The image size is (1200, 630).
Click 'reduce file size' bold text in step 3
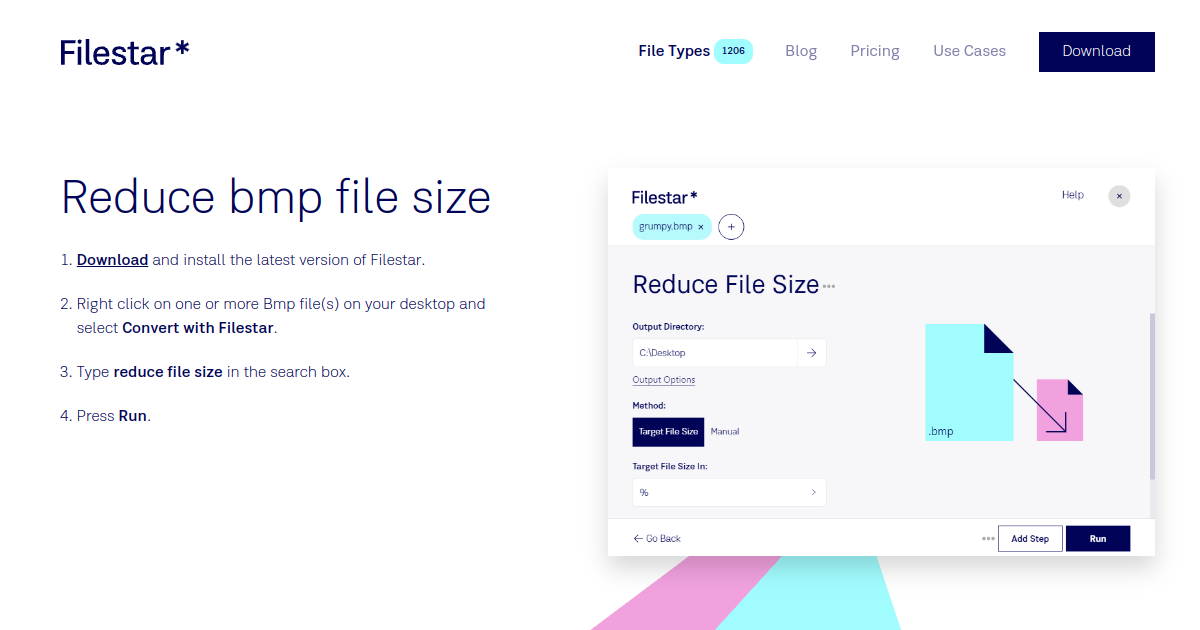pos(168,372)
